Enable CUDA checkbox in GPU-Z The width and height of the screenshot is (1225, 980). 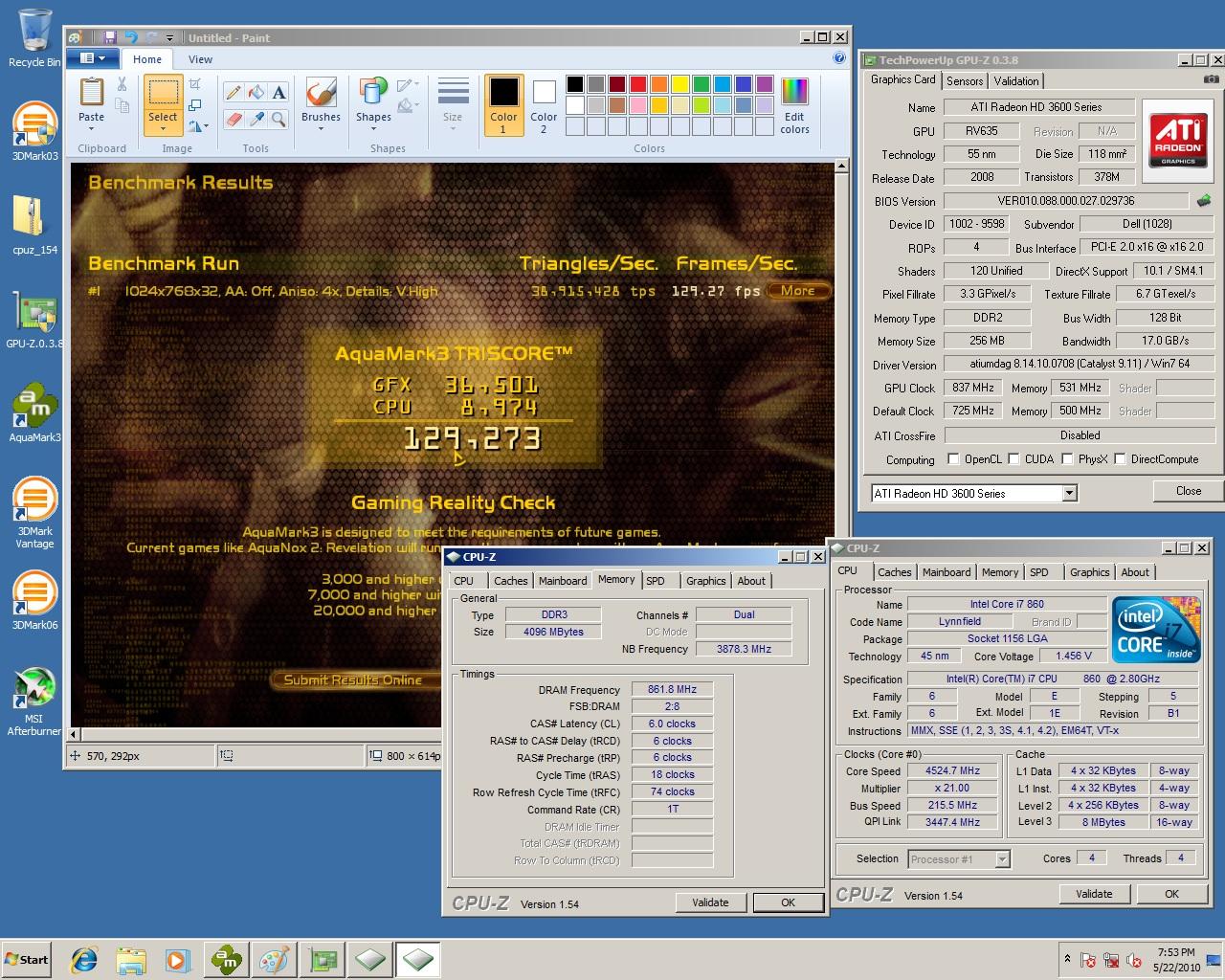point(1013,459)
